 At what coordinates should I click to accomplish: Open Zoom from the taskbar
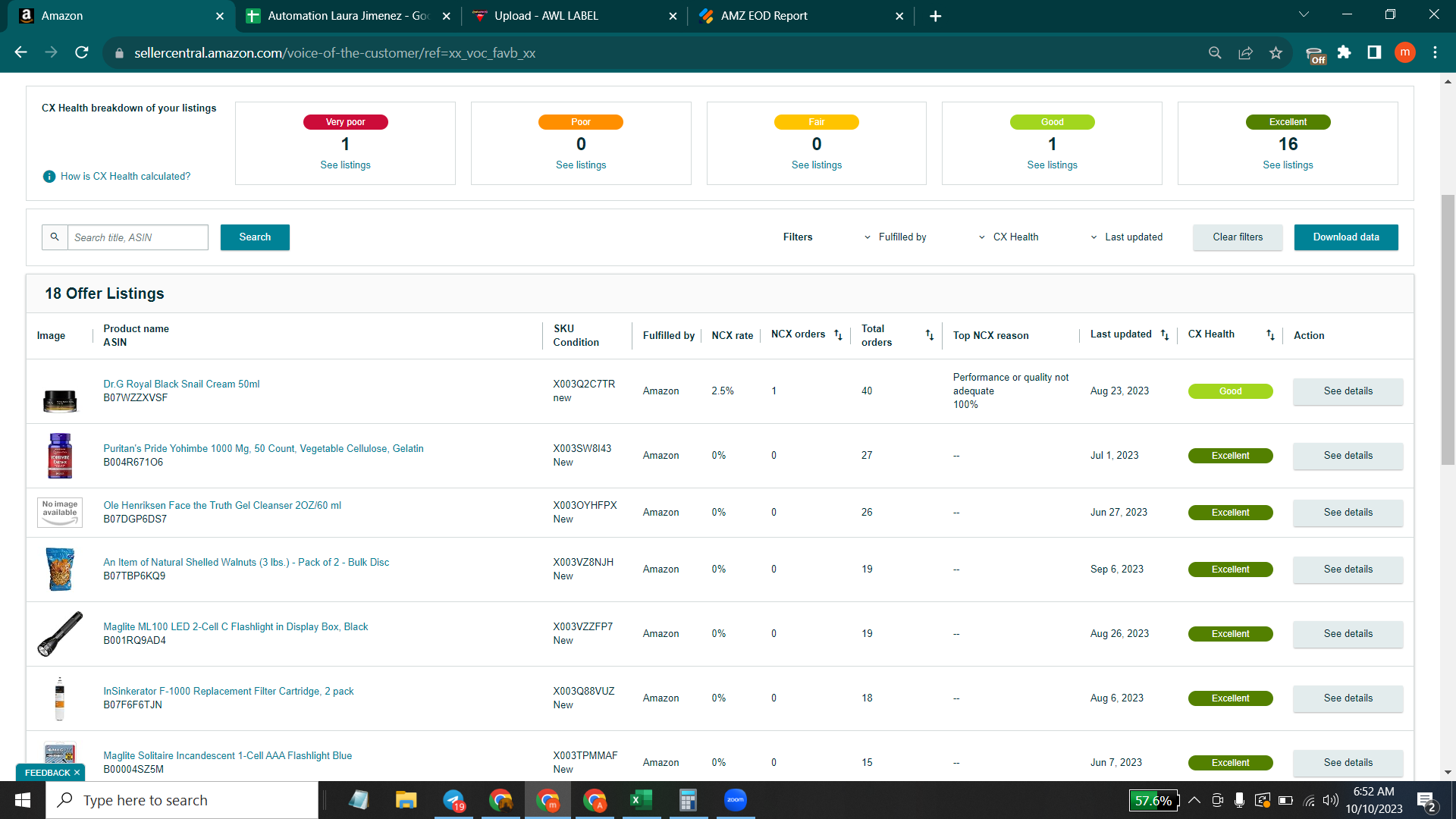(x=736, y=800)
